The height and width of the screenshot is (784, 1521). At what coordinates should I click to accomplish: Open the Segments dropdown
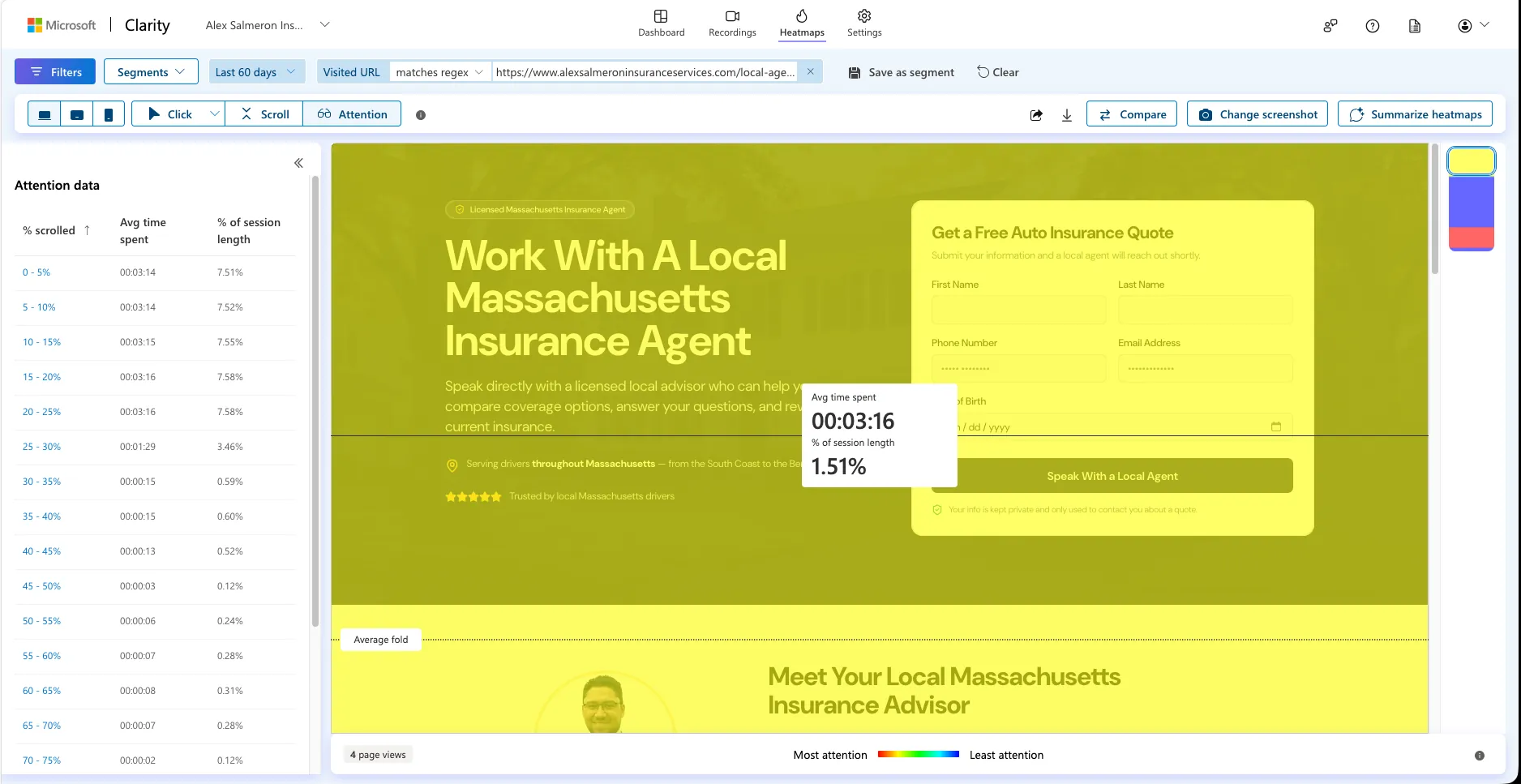151,71
